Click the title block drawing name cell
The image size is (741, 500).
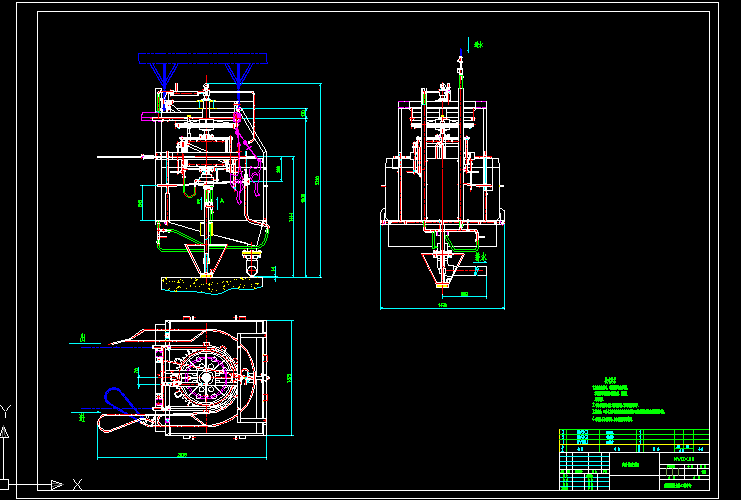point(629,465)
